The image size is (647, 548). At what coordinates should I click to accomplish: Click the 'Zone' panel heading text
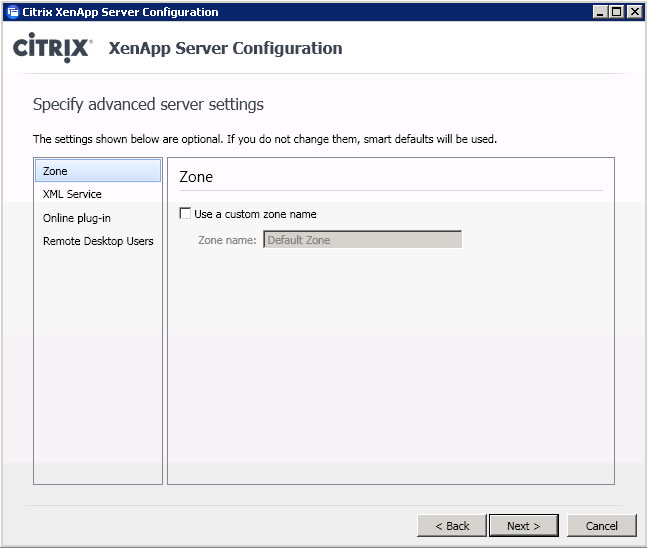click(x=196, y=177)
